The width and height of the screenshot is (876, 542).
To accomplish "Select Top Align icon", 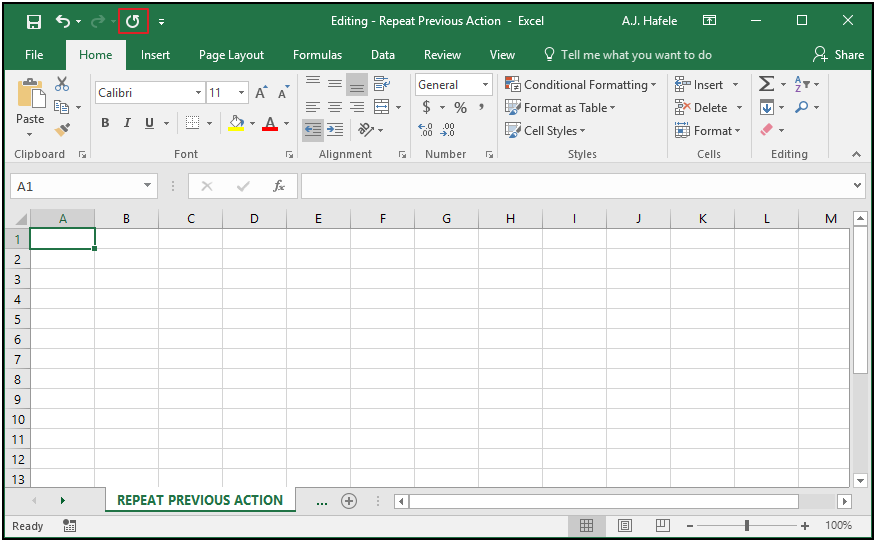I will pyautogui.click(x=313, y=84).
